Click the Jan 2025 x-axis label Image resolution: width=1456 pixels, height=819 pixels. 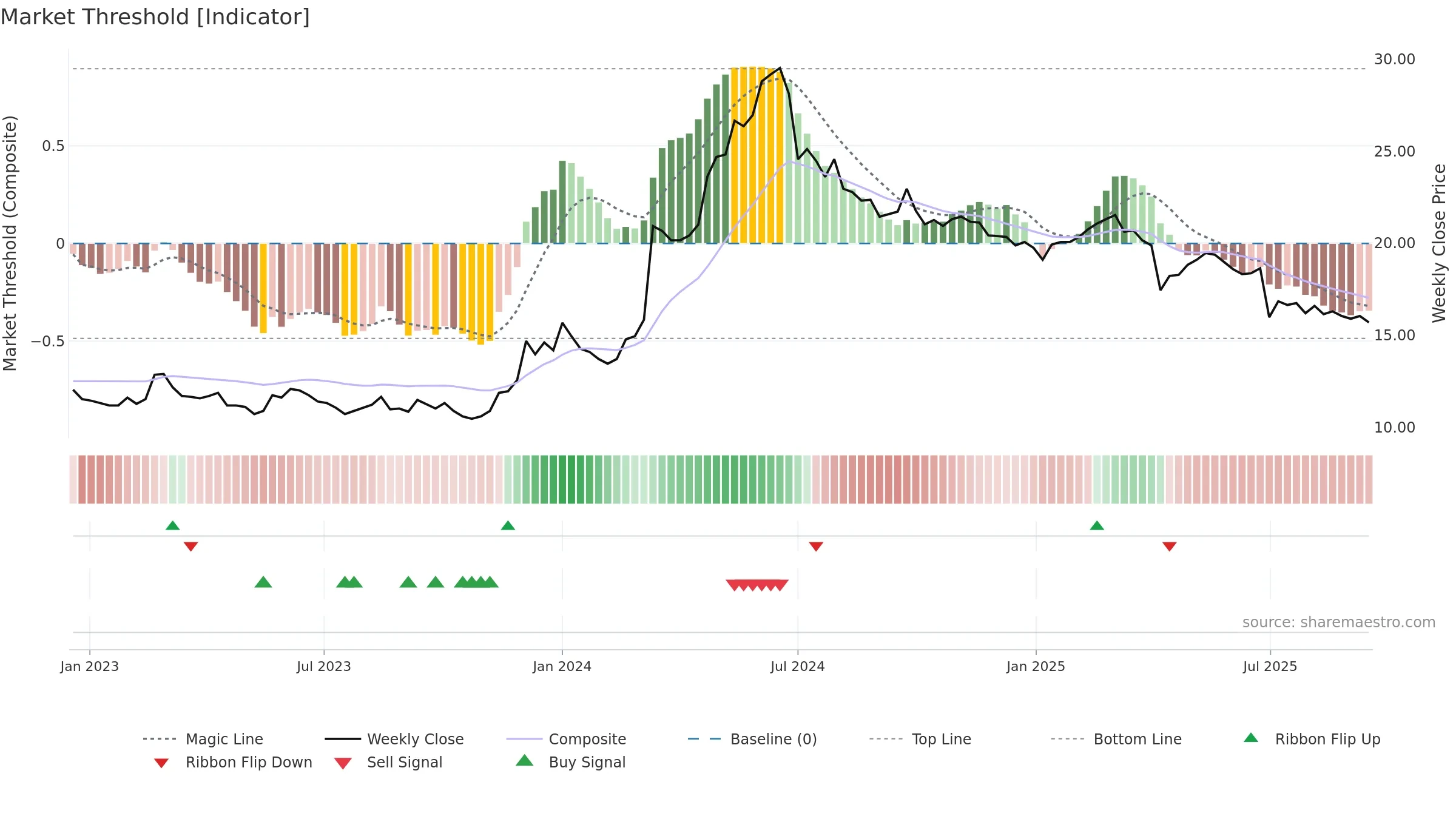click(1036, 666)
